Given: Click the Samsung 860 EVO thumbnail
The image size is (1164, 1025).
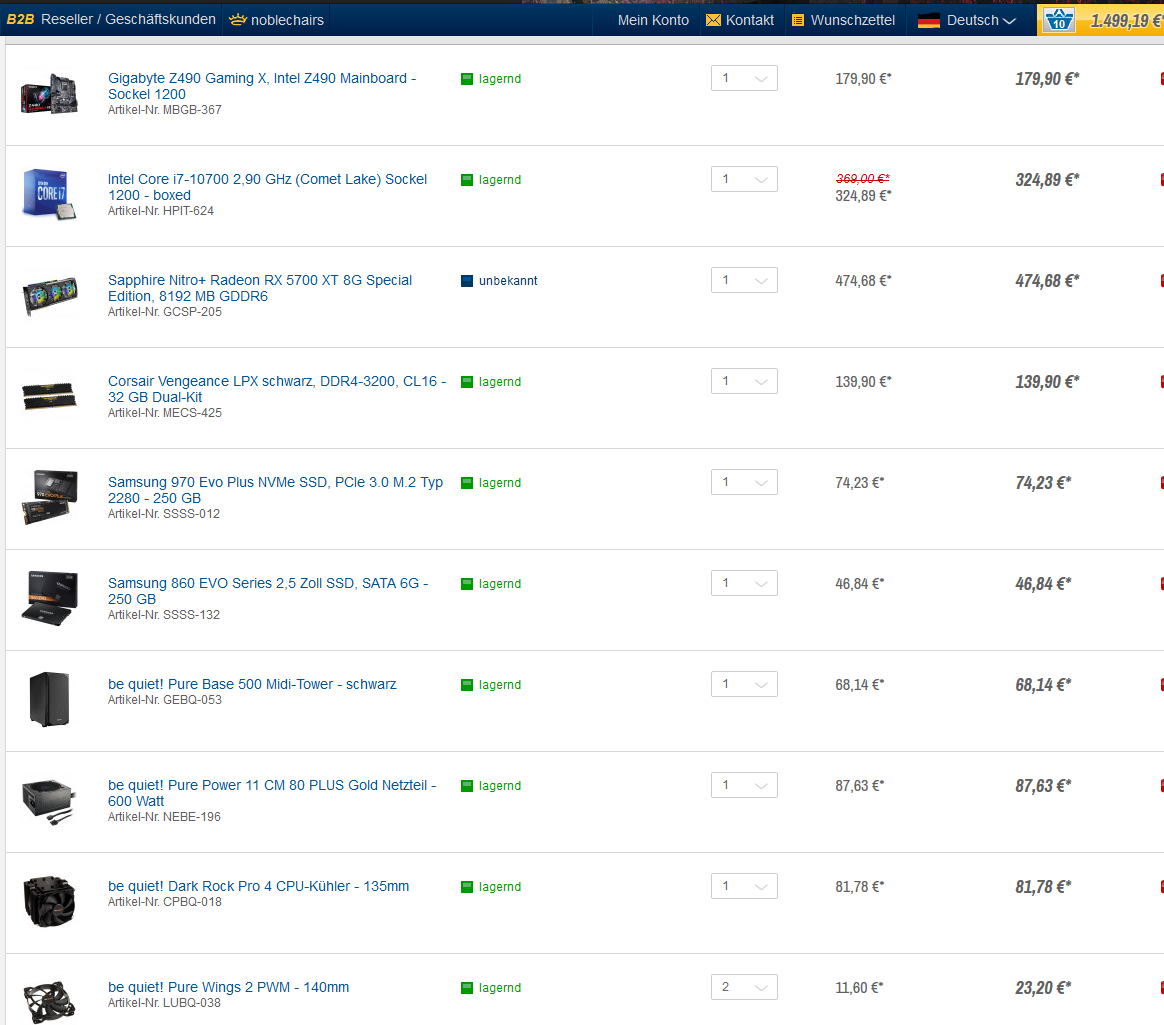Looking at the screenshot, I should [x=50, y=598].
